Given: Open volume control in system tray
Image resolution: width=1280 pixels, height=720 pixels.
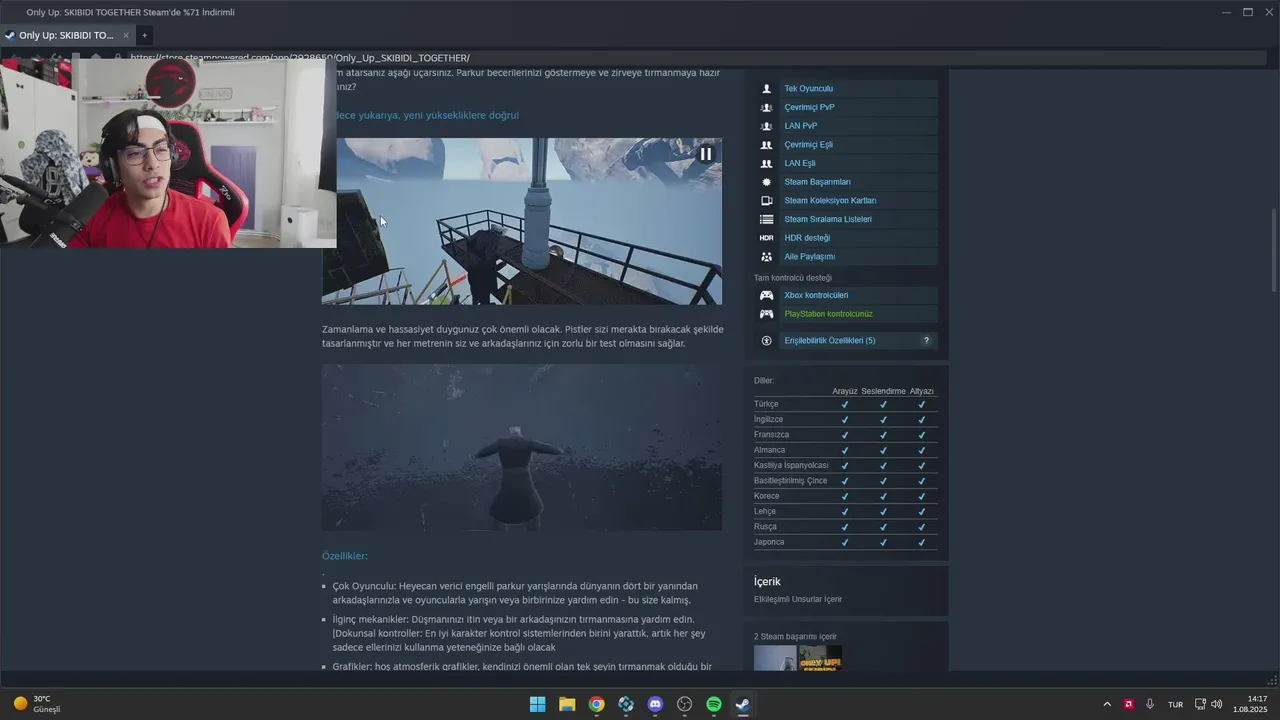Looking at the screenshot, I should (1217, 704).
